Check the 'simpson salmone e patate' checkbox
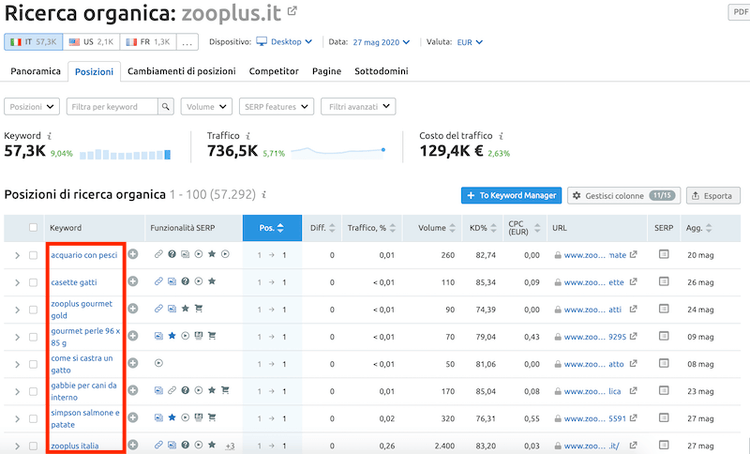The width and height of the screenshot is (750, 454). 33,419
